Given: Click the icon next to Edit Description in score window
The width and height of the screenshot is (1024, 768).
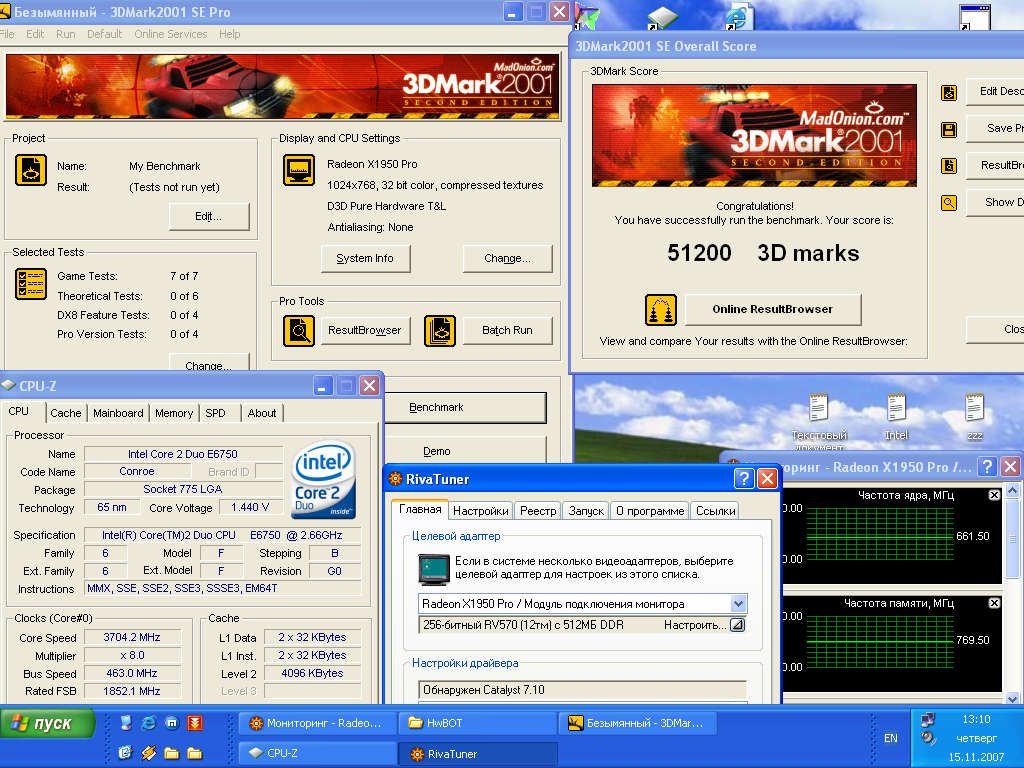Looking at the screenshot, I should [949, 93].
